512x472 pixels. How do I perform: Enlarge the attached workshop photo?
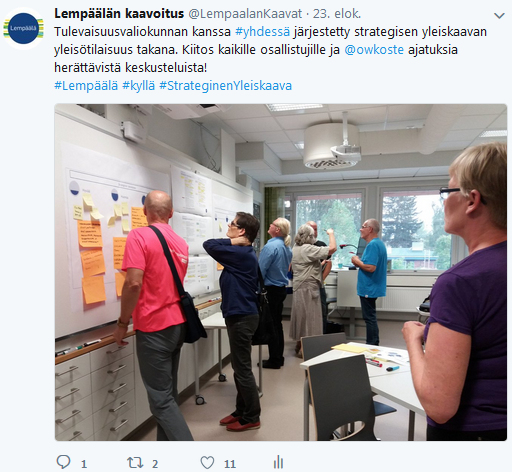coord(281,272)
